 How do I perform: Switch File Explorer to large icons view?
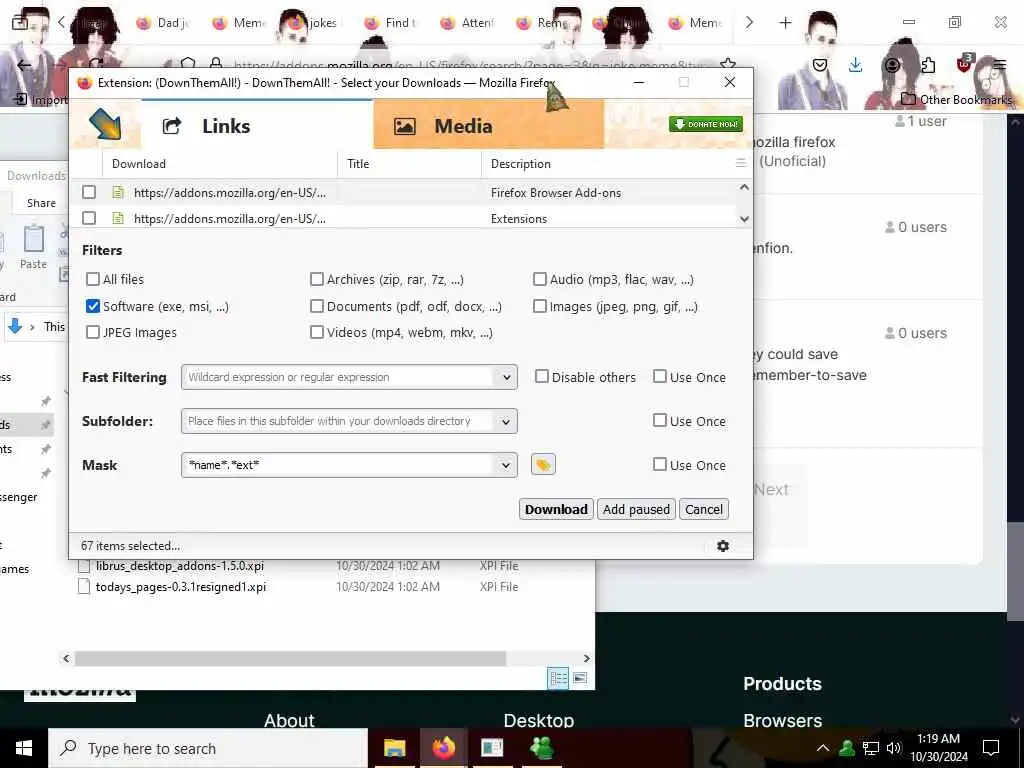coord(579,679)
